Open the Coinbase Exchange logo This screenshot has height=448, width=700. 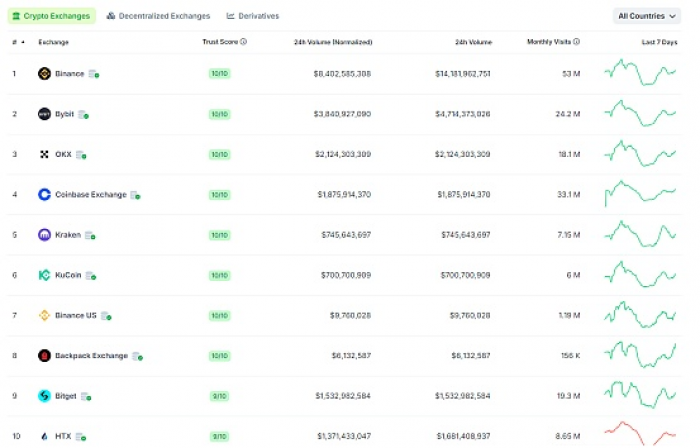[44, 195]
